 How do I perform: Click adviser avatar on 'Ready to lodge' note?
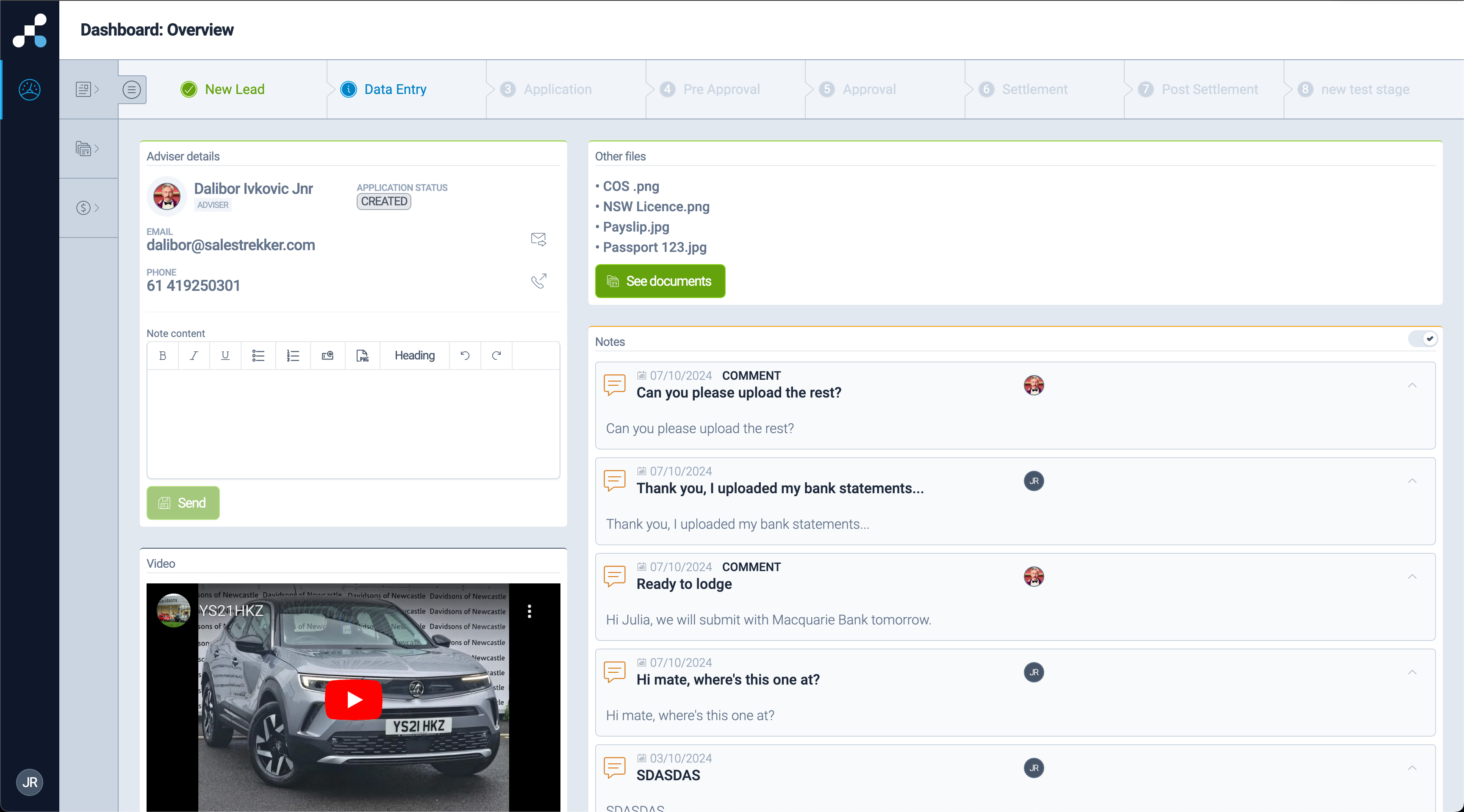pyautogui.click(x=1034, y=576)
